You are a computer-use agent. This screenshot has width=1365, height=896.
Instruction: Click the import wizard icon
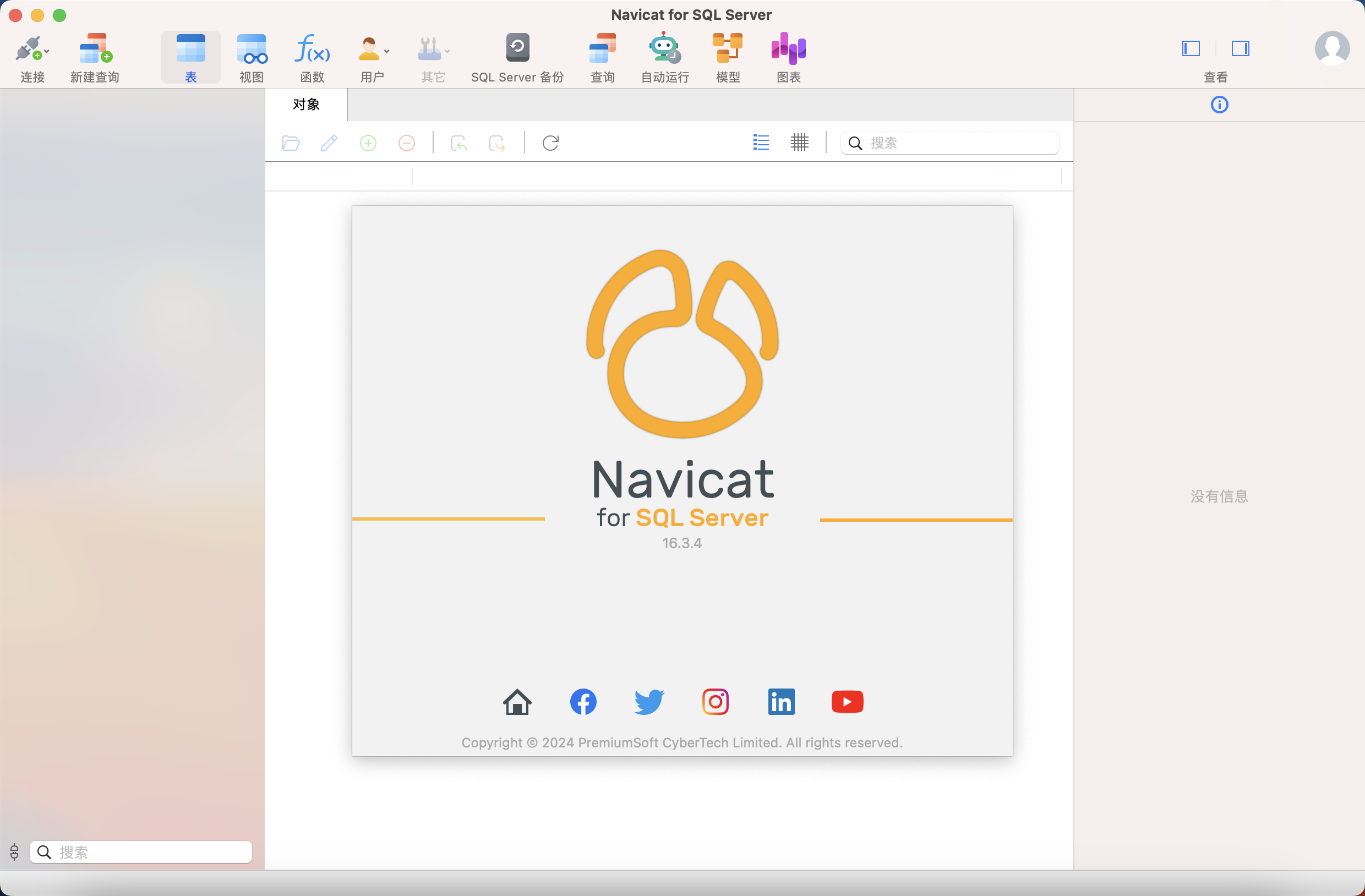click(x=459, y=143)
